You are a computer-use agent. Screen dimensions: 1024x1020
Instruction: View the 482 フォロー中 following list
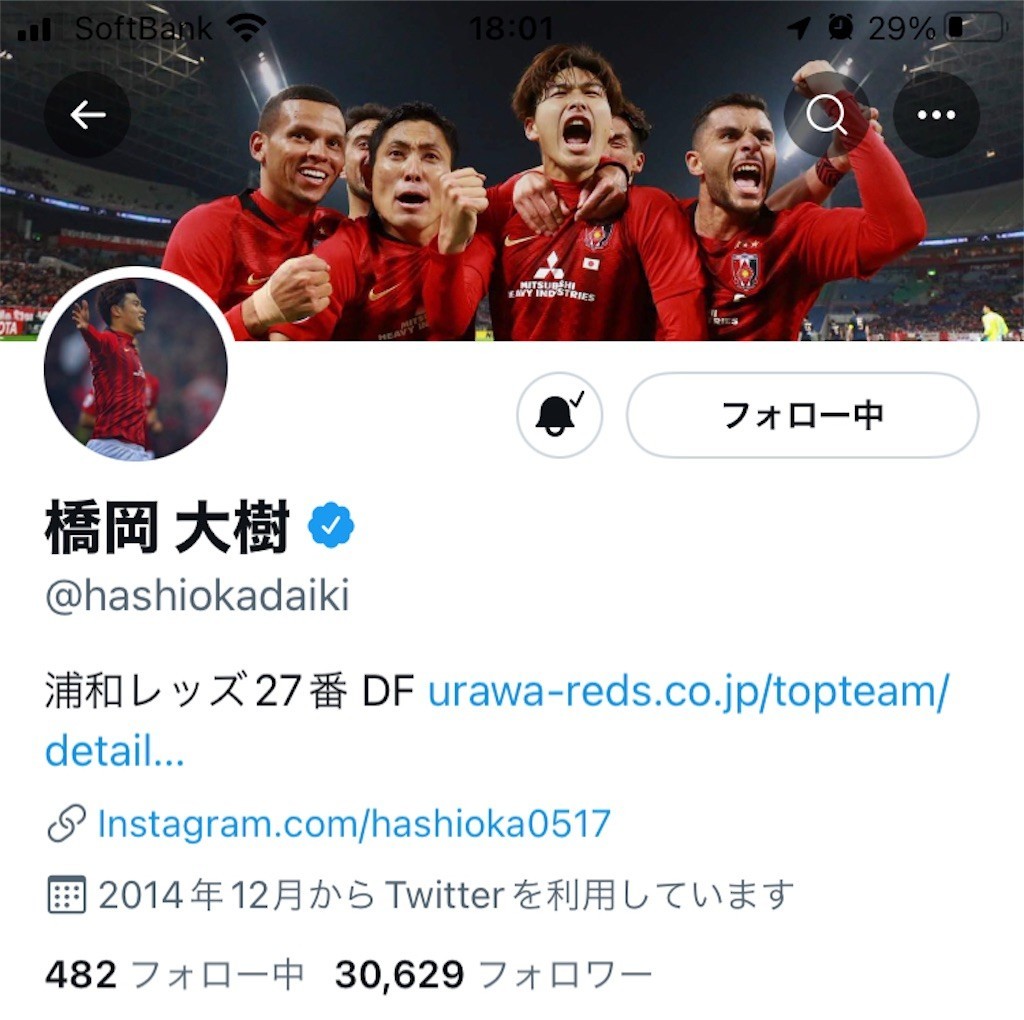(x=174, y=974)
